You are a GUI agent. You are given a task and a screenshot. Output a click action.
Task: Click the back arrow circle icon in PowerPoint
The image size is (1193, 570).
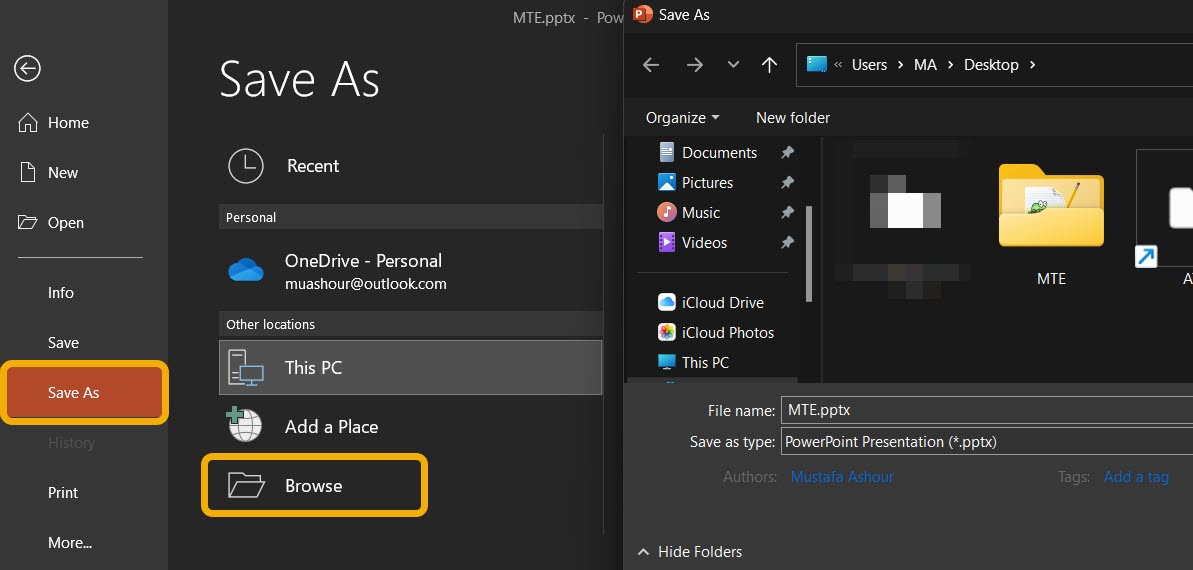(x=27, y=69)
